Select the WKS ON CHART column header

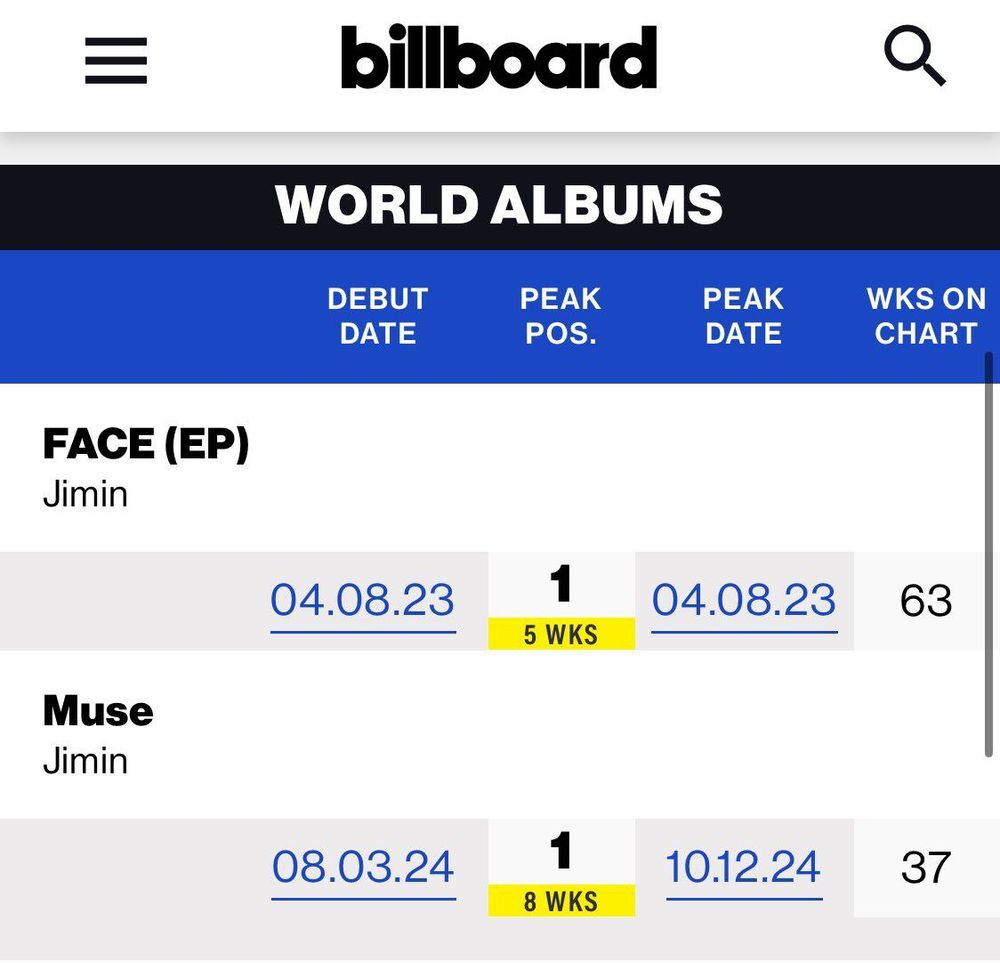(926, 316)
